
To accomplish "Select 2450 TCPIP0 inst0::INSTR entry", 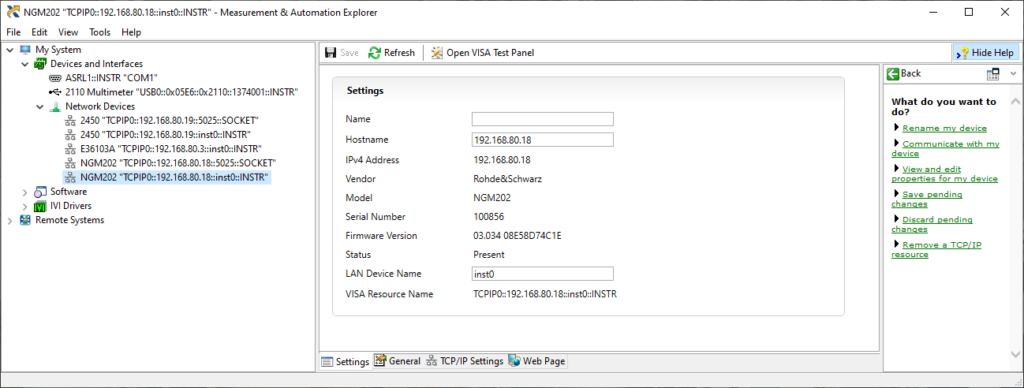I will click(164, 135).
